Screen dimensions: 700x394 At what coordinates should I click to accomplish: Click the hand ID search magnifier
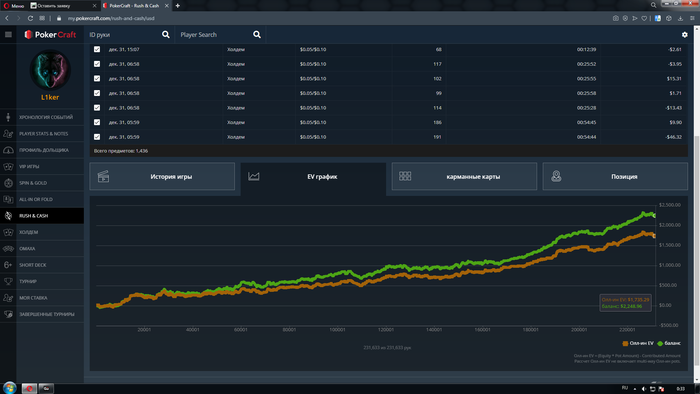(166, 34)
